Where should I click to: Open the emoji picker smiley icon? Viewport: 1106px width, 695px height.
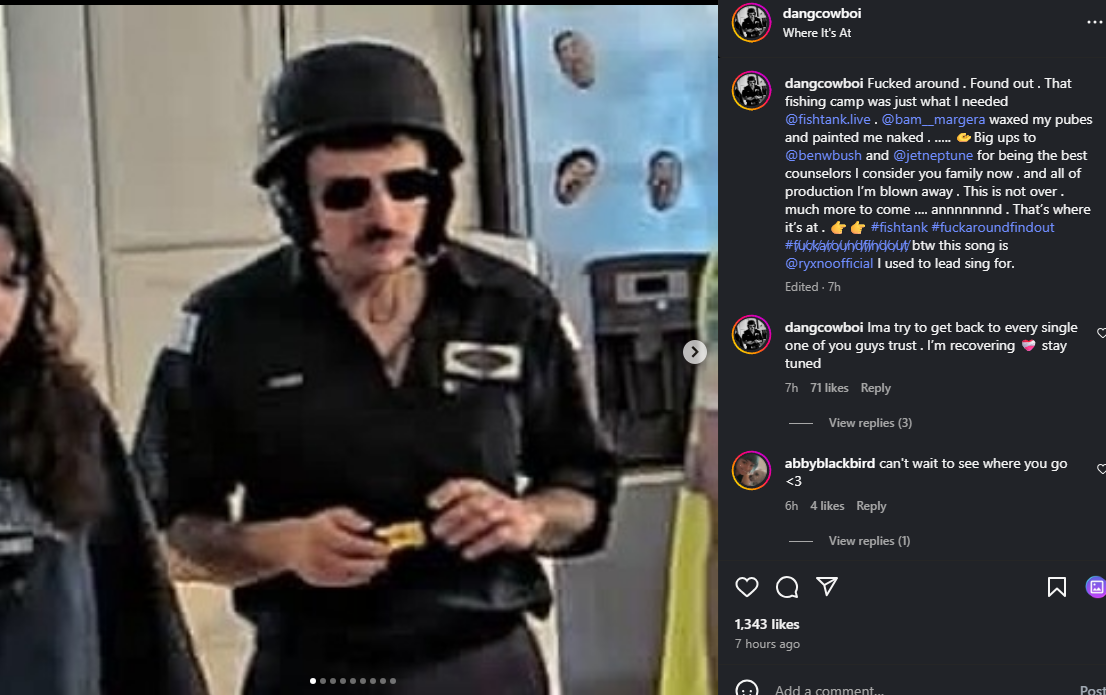pos(746,689)
